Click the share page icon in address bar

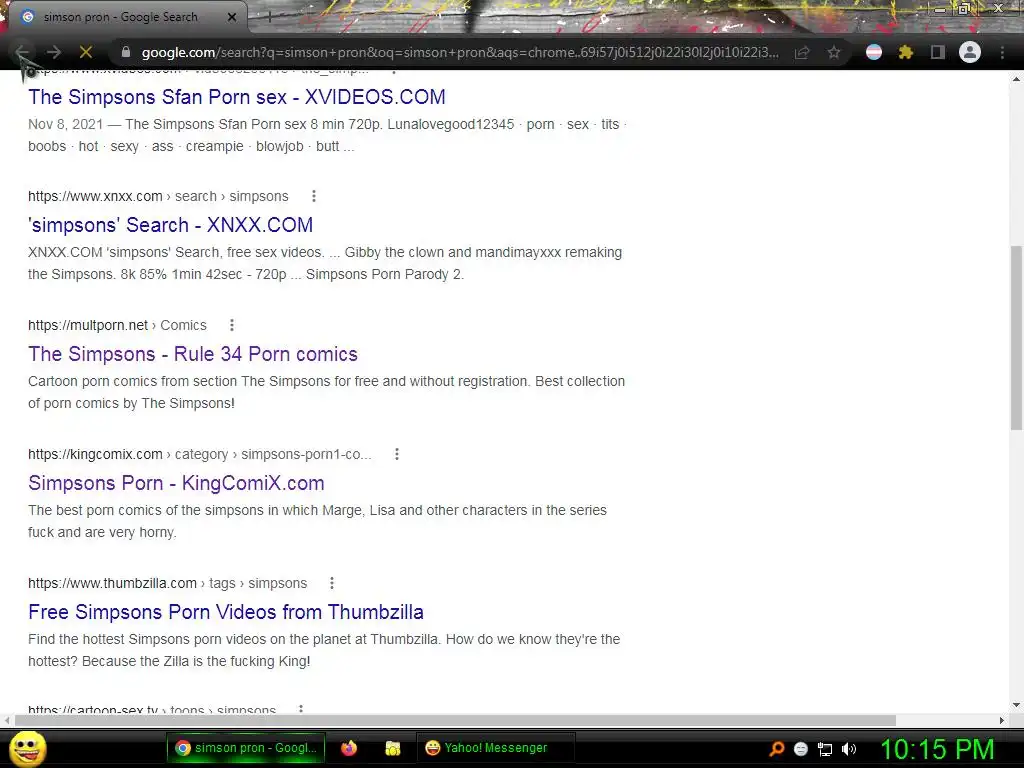coord(802,52)
